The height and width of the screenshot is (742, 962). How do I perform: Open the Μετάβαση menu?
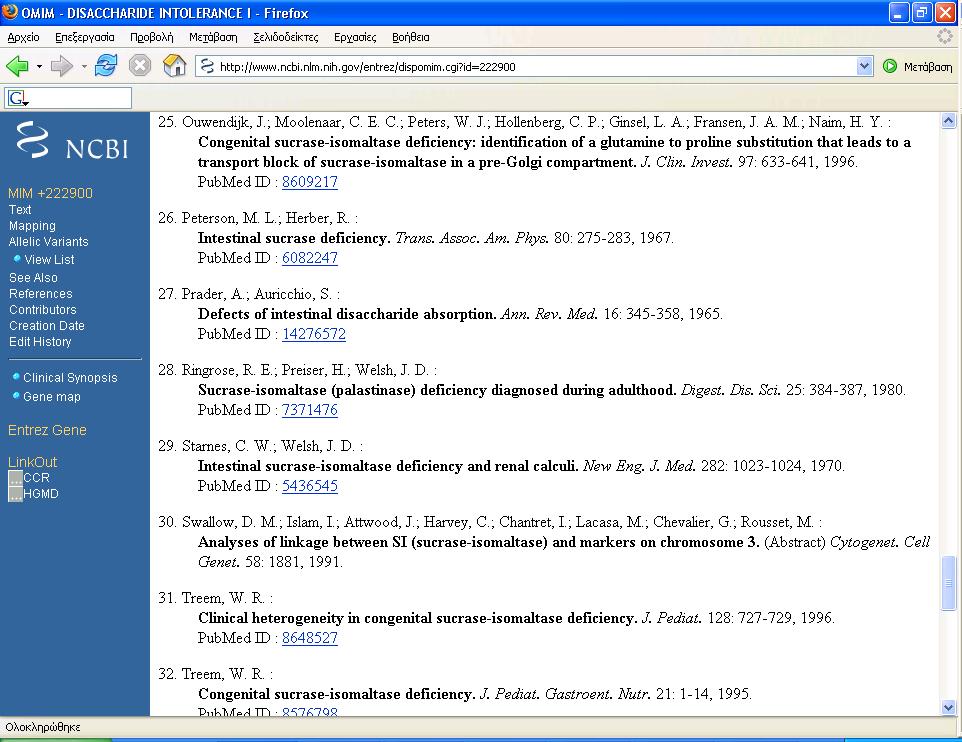click(x=213, y=37)
